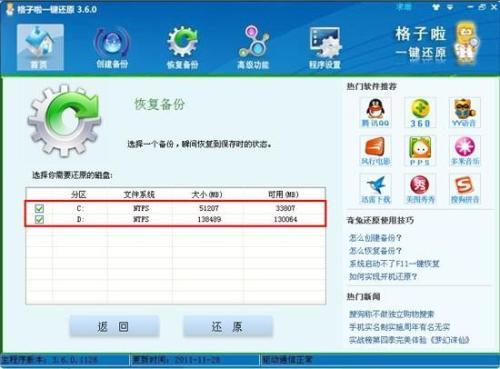
Task: Click the 腾讯QQ penguin icon
Action: click(376, 113)
